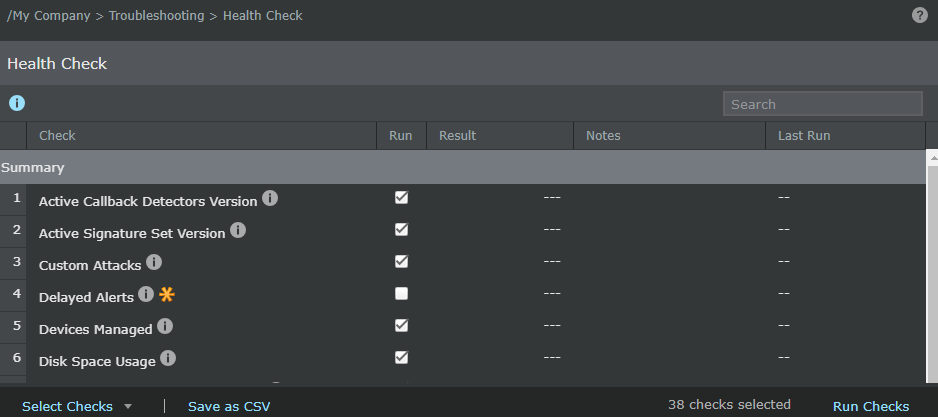Uncheck Devices Managed run checkbox
This screenshot has height=417, width=938.
click(x=401, y=325)
